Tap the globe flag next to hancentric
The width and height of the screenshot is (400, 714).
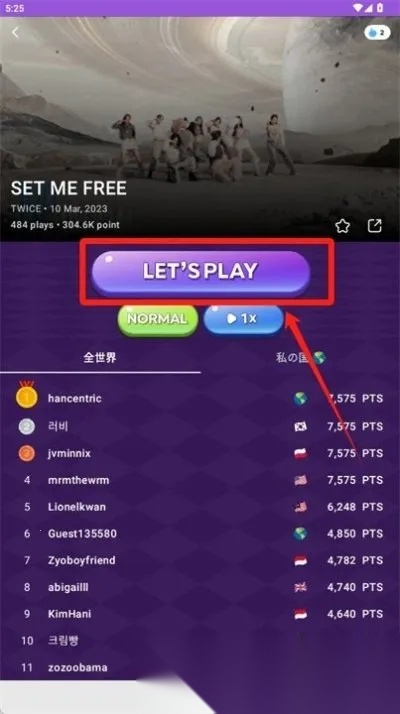coord(300,399)
